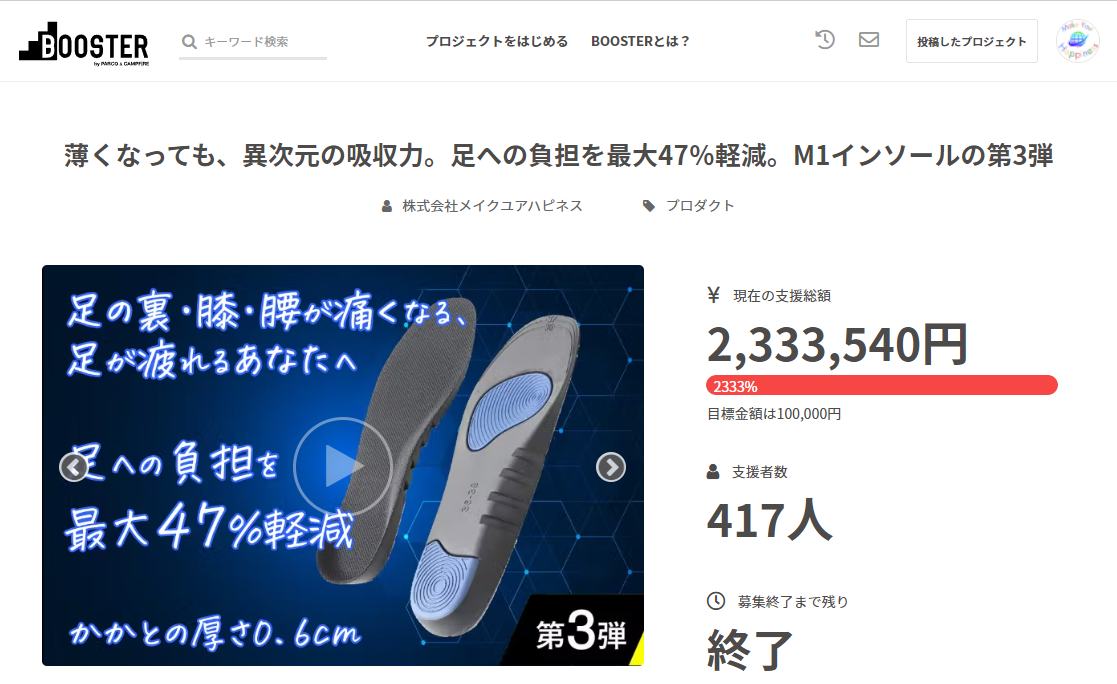Click the red 2333% progress bar
The image size is (1117, 684).
[882, 385]
